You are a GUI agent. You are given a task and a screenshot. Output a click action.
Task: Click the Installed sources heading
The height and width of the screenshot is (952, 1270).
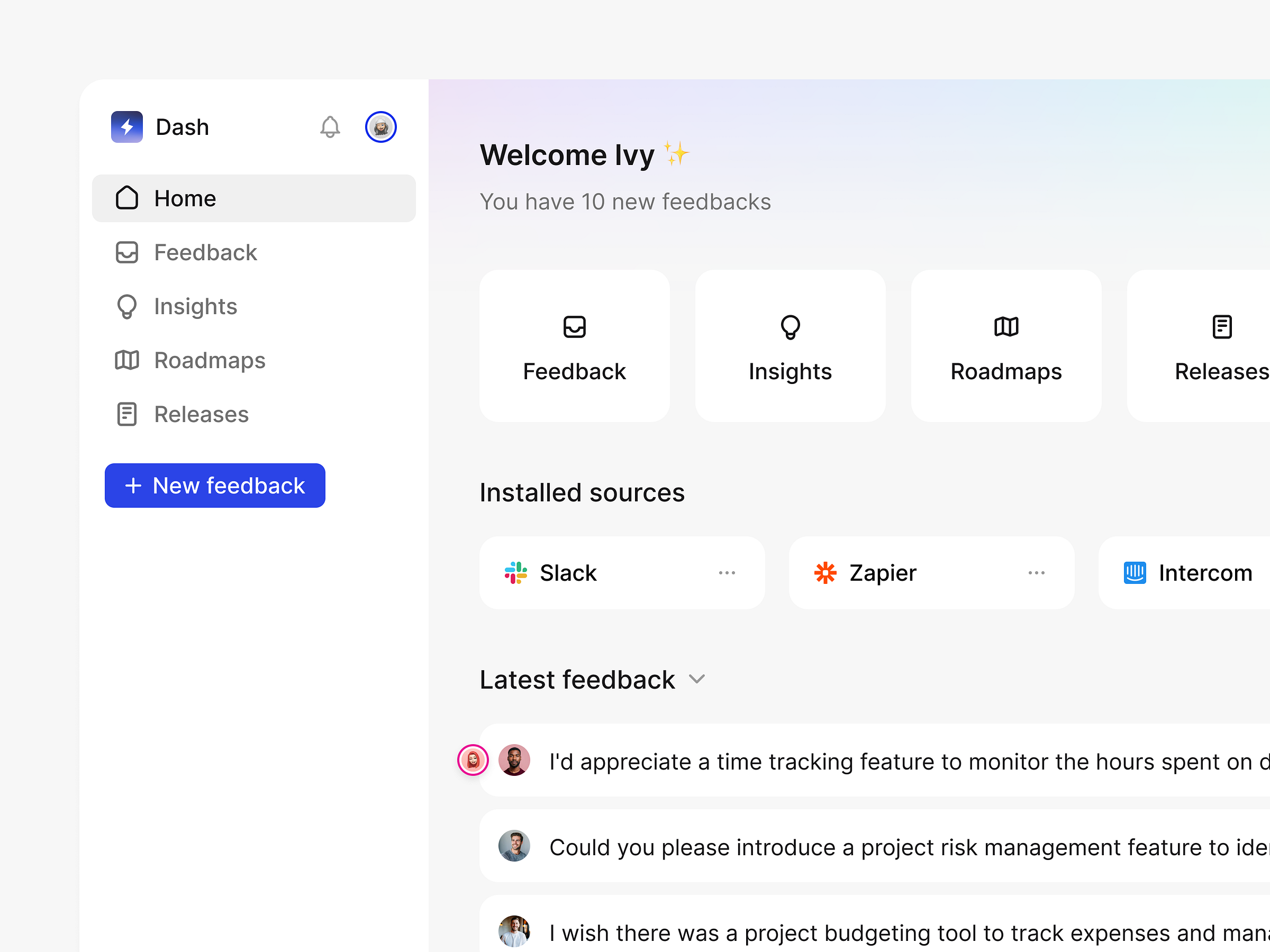click(x=582, y=492)
